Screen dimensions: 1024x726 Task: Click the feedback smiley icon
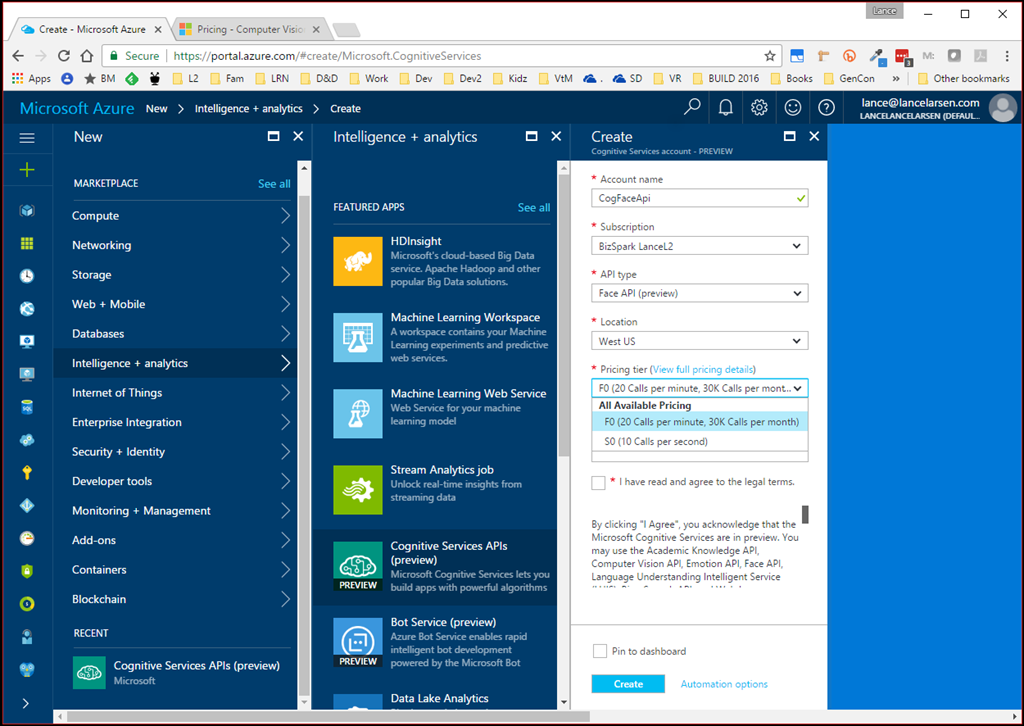[x=793, y=108]
